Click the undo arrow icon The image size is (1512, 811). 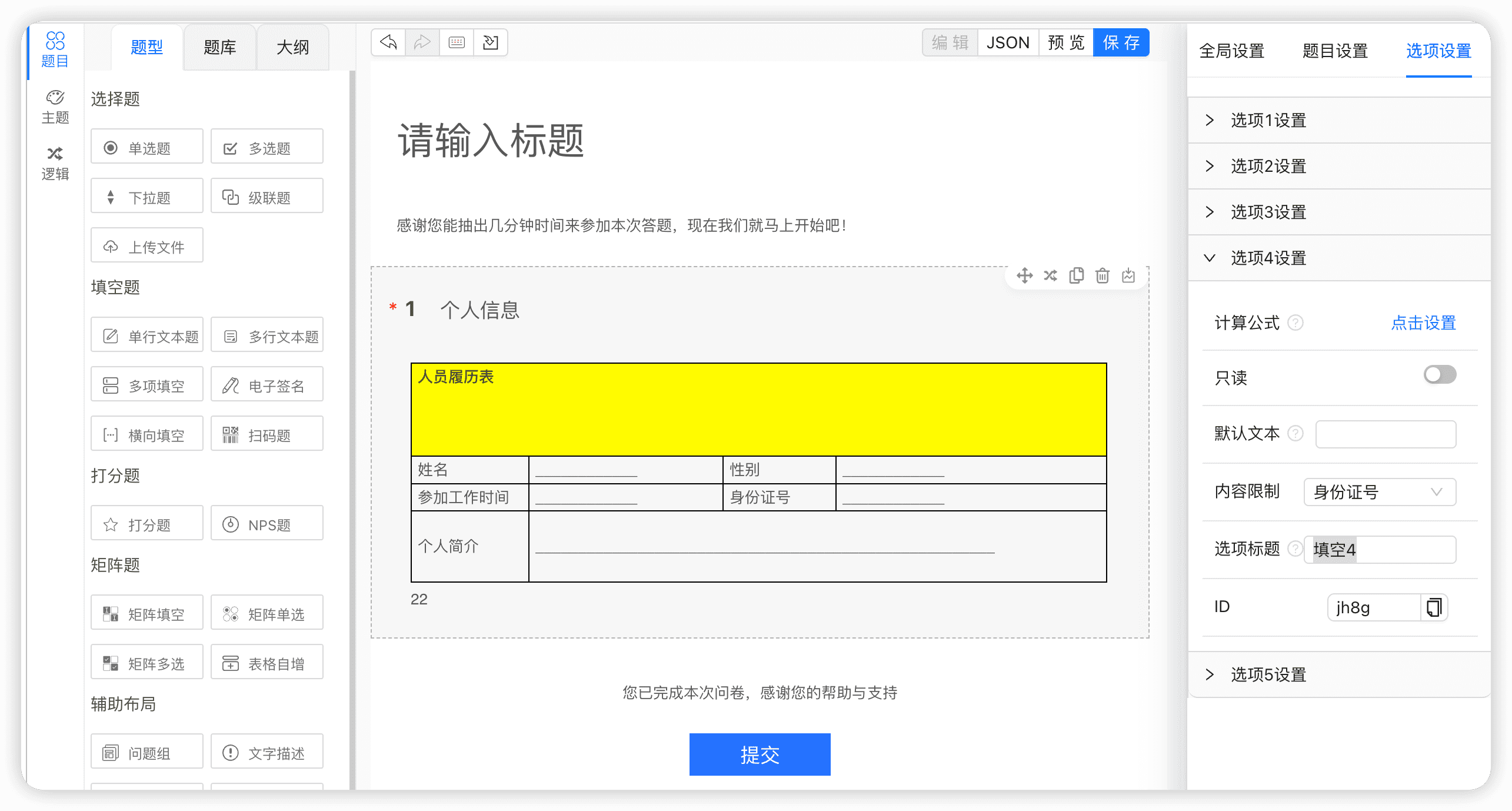(x=388, y=42)
